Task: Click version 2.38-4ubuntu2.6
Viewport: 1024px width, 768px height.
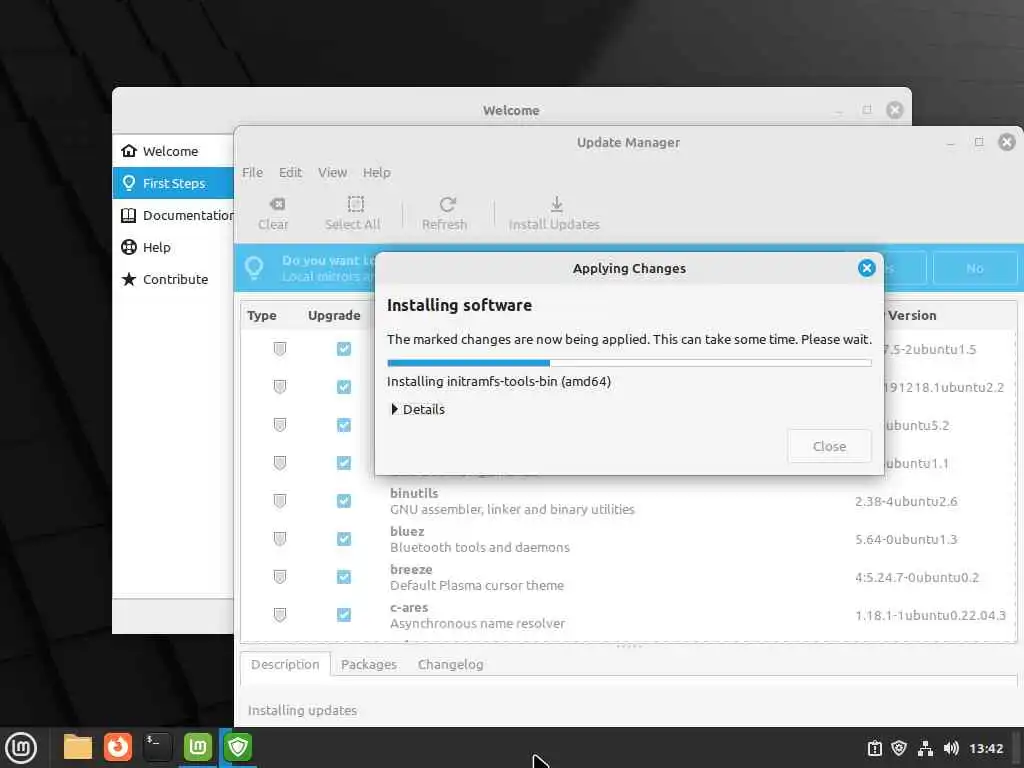Action: 906,501
